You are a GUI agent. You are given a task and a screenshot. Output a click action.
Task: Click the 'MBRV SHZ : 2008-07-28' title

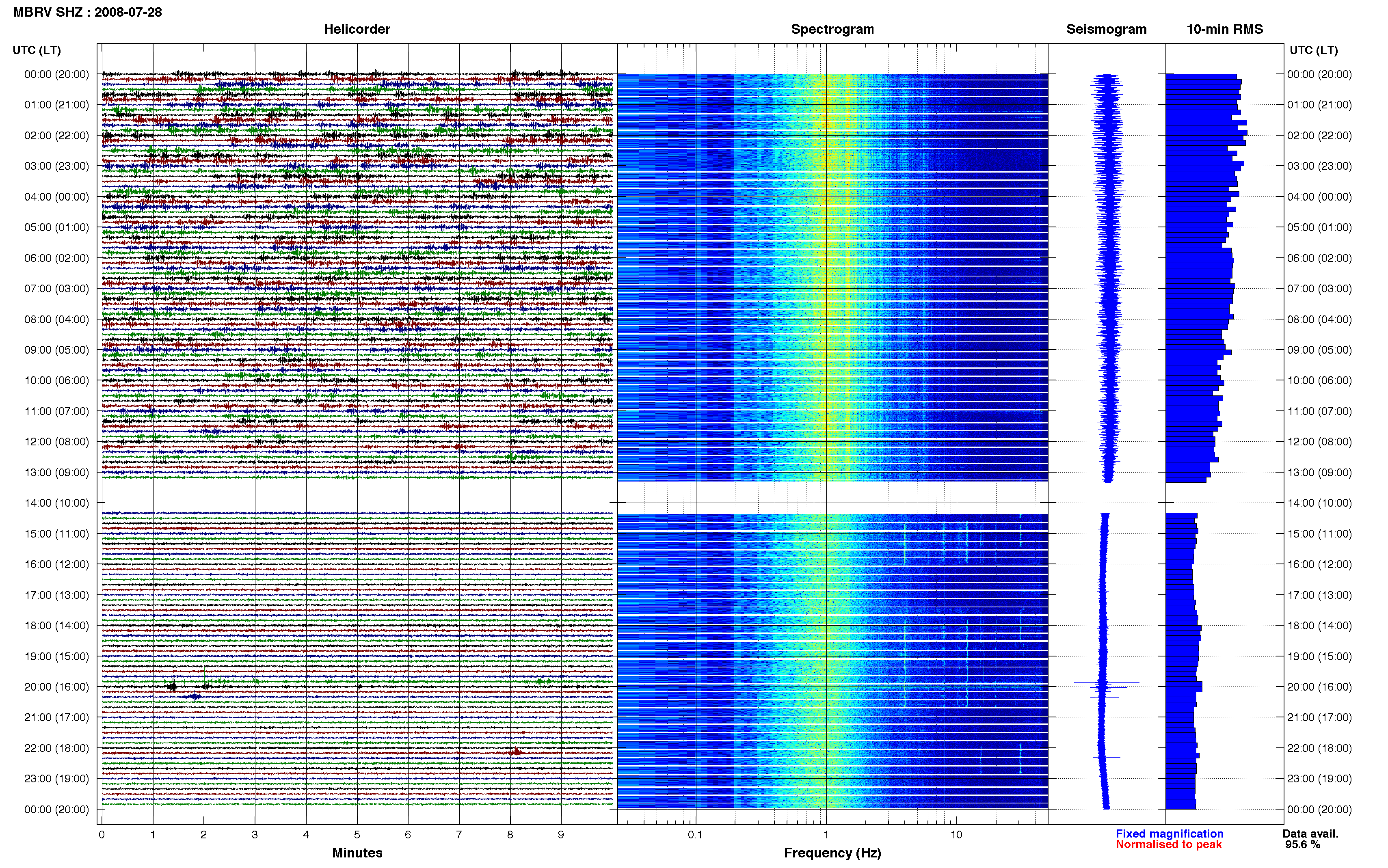[87, 12]
